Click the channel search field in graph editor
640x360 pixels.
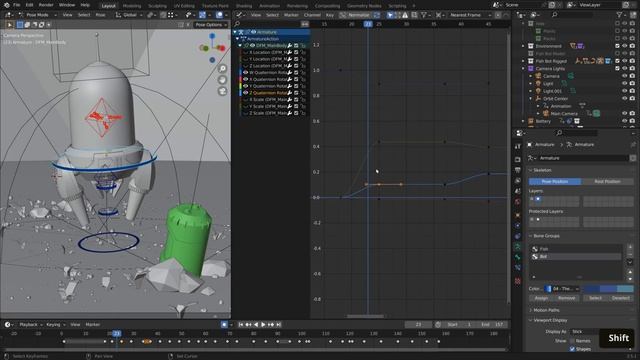coord(269,24)
